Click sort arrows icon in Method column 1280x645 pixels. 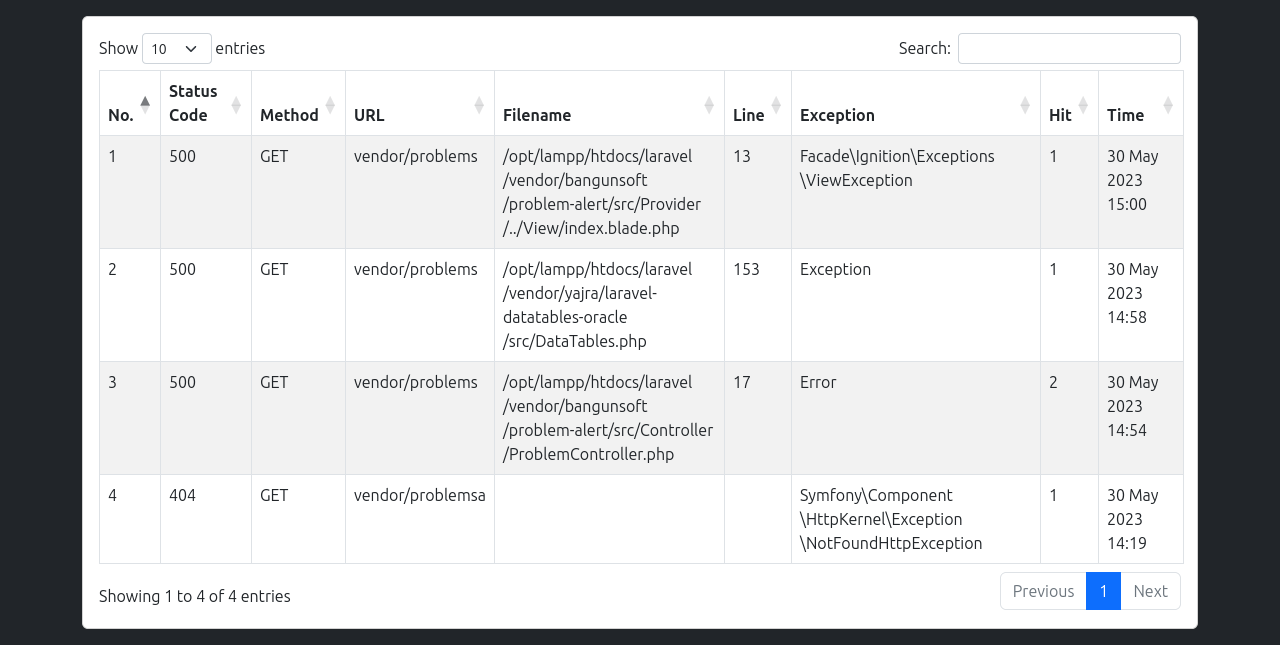[x=330, y=104]
